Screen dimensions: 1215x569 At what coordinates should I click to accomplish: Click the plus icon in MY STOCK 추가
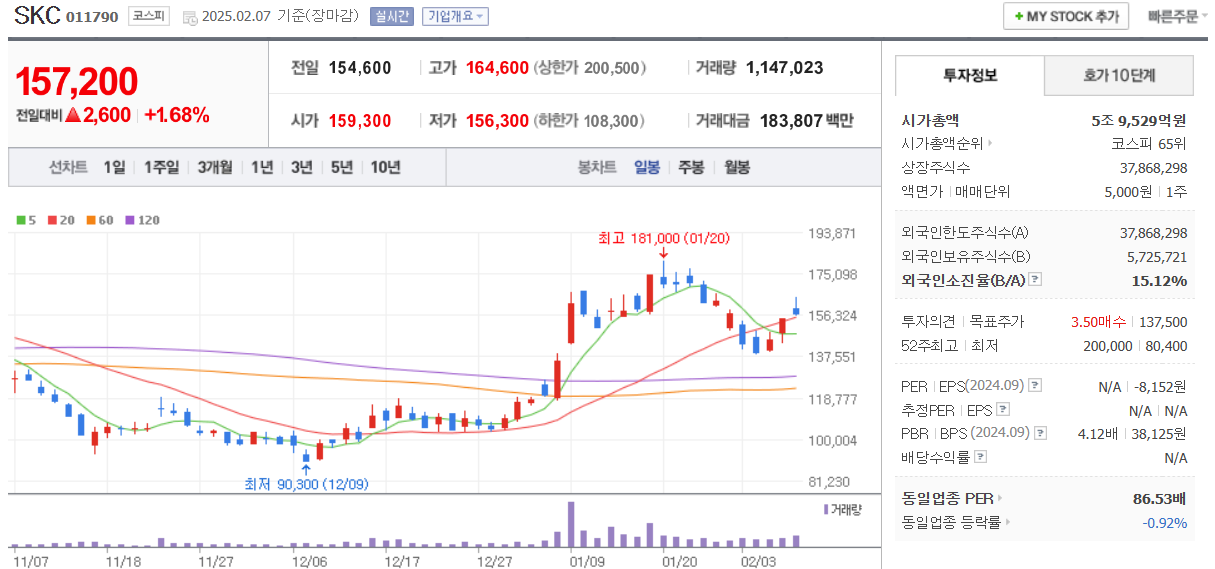pos(1018,17)
